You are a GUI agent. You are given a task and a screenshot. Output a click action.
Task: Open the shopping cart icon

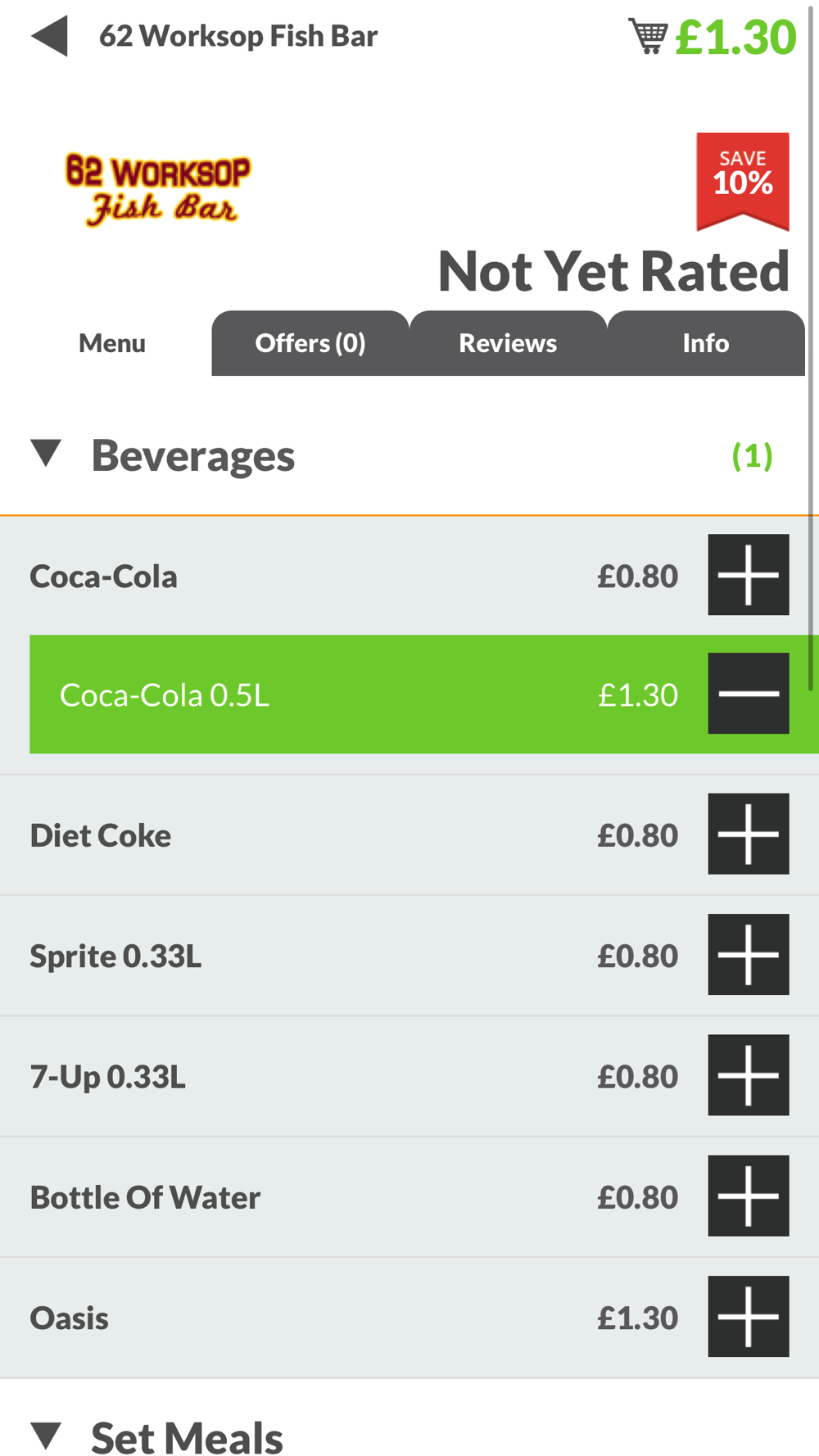(649, 36)
